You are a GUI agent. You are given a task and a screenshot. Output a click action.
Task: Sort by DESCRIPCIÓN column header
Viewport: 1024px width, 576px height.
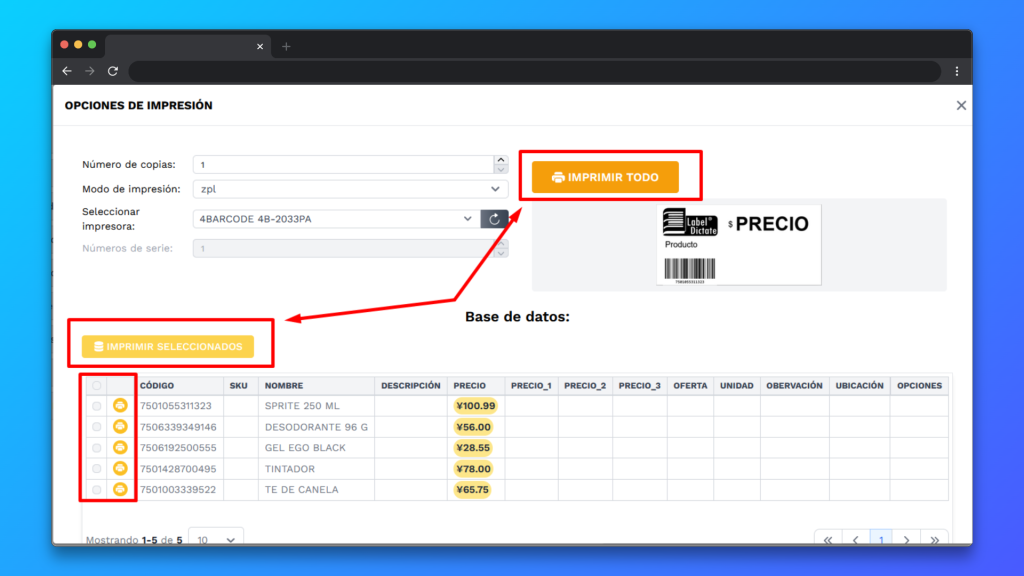coord(411,385)
